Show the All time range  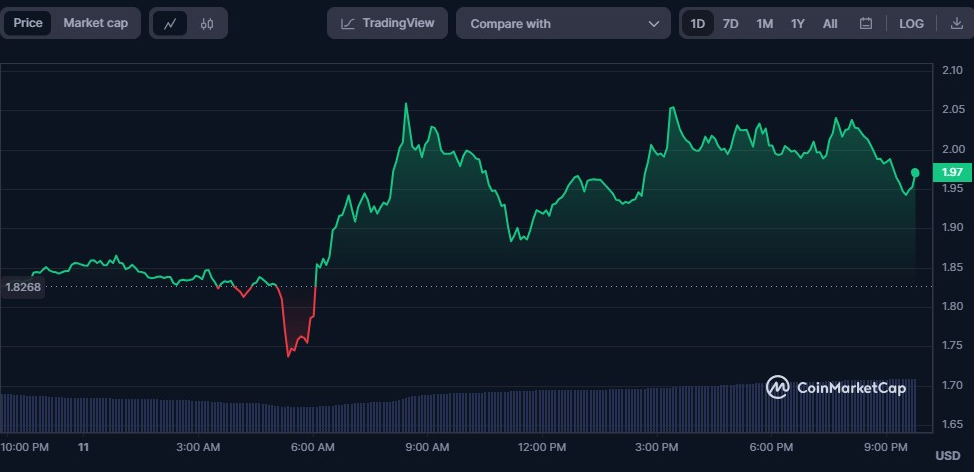point(830,23)
